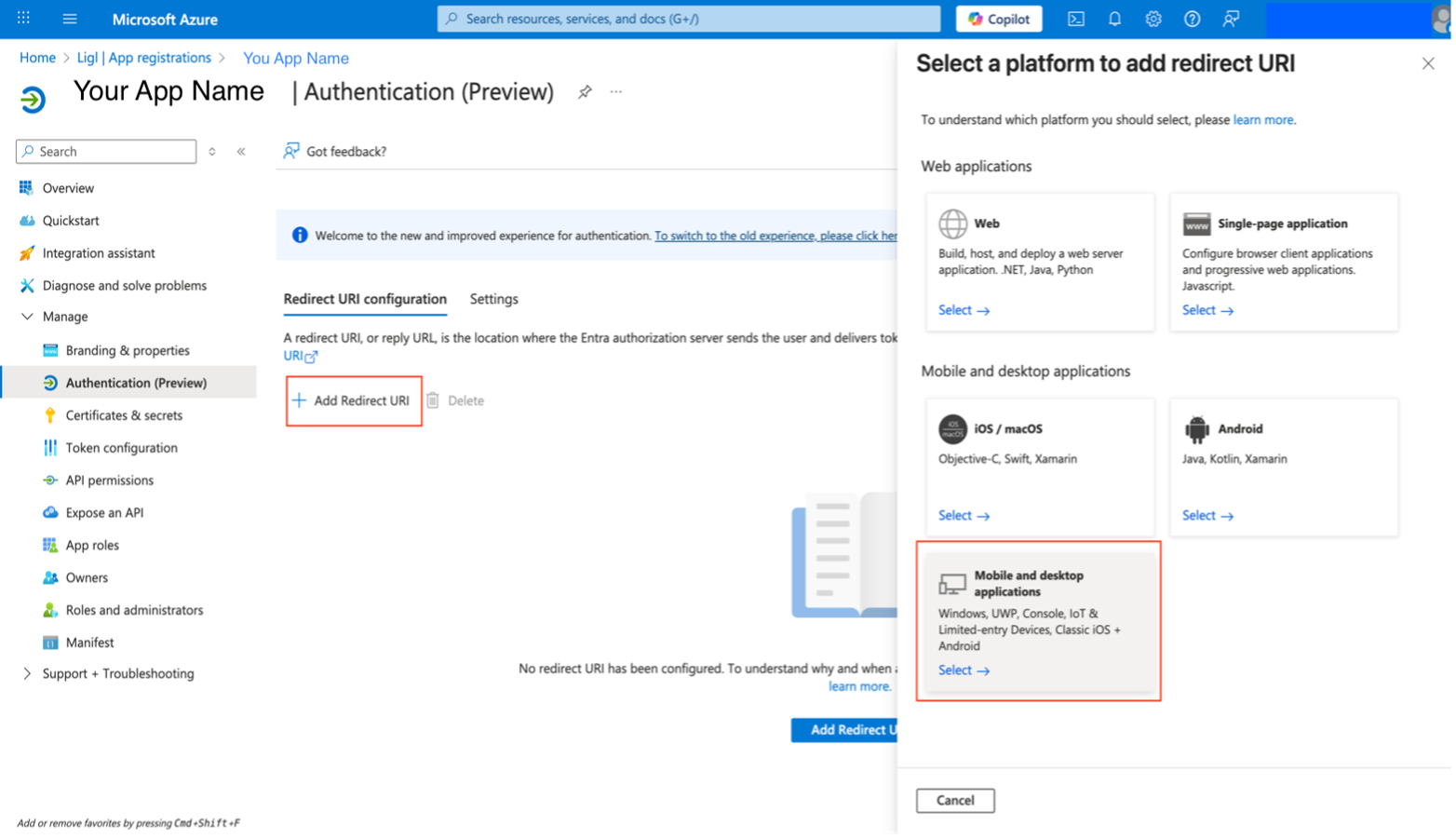
Task: Click the Add Redirect URI toolbar button
Action: (x=351, y=400)
